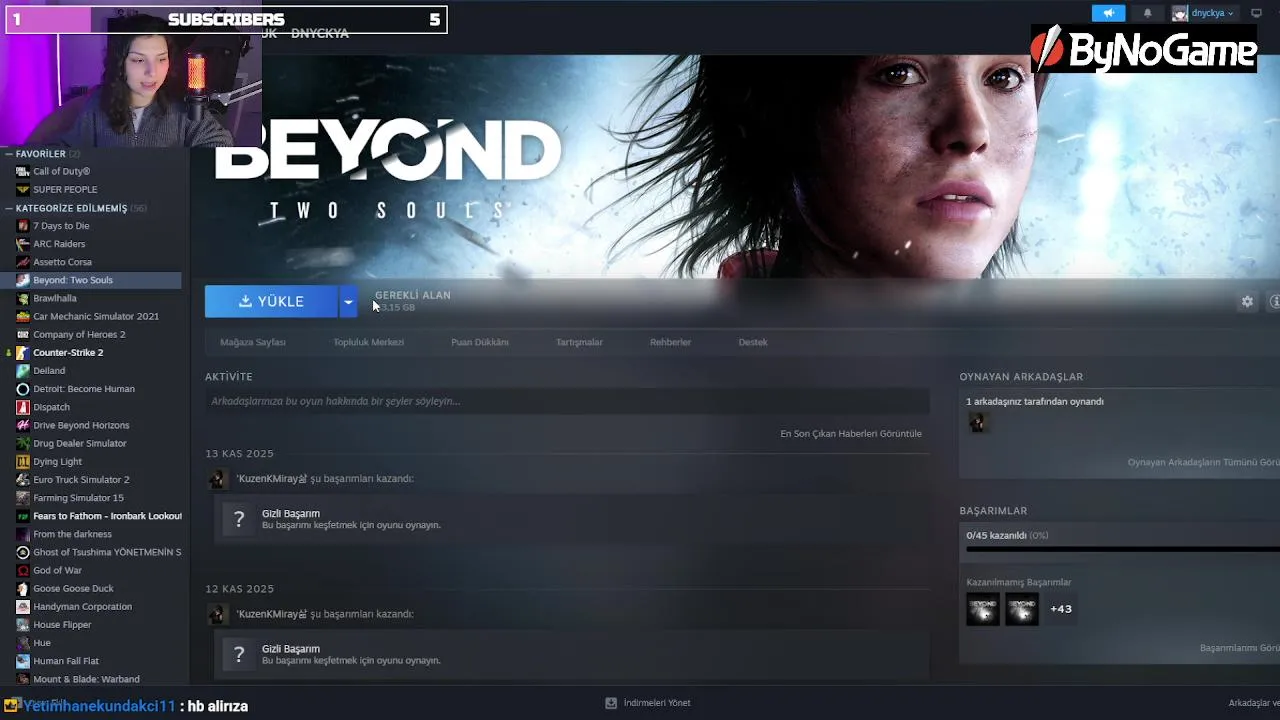Click the achievements progress bar
Viewport: 1280px width, 720px height.
pyautogui.click(x=1123, y=548)
